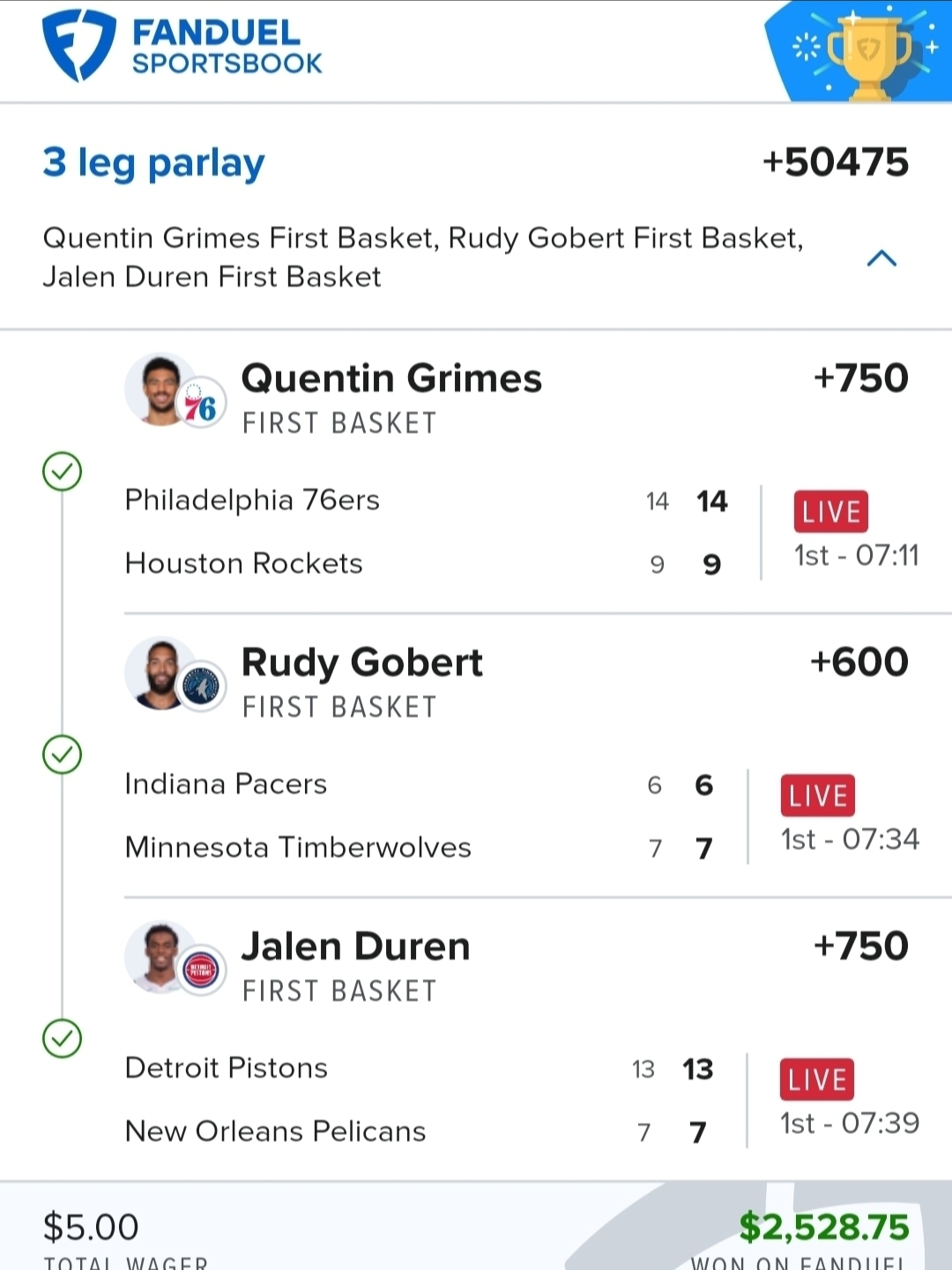The image size is (952, 1270).
Task: Tap green checkmark for Duren leg
Action: [x=63, y=1039]
